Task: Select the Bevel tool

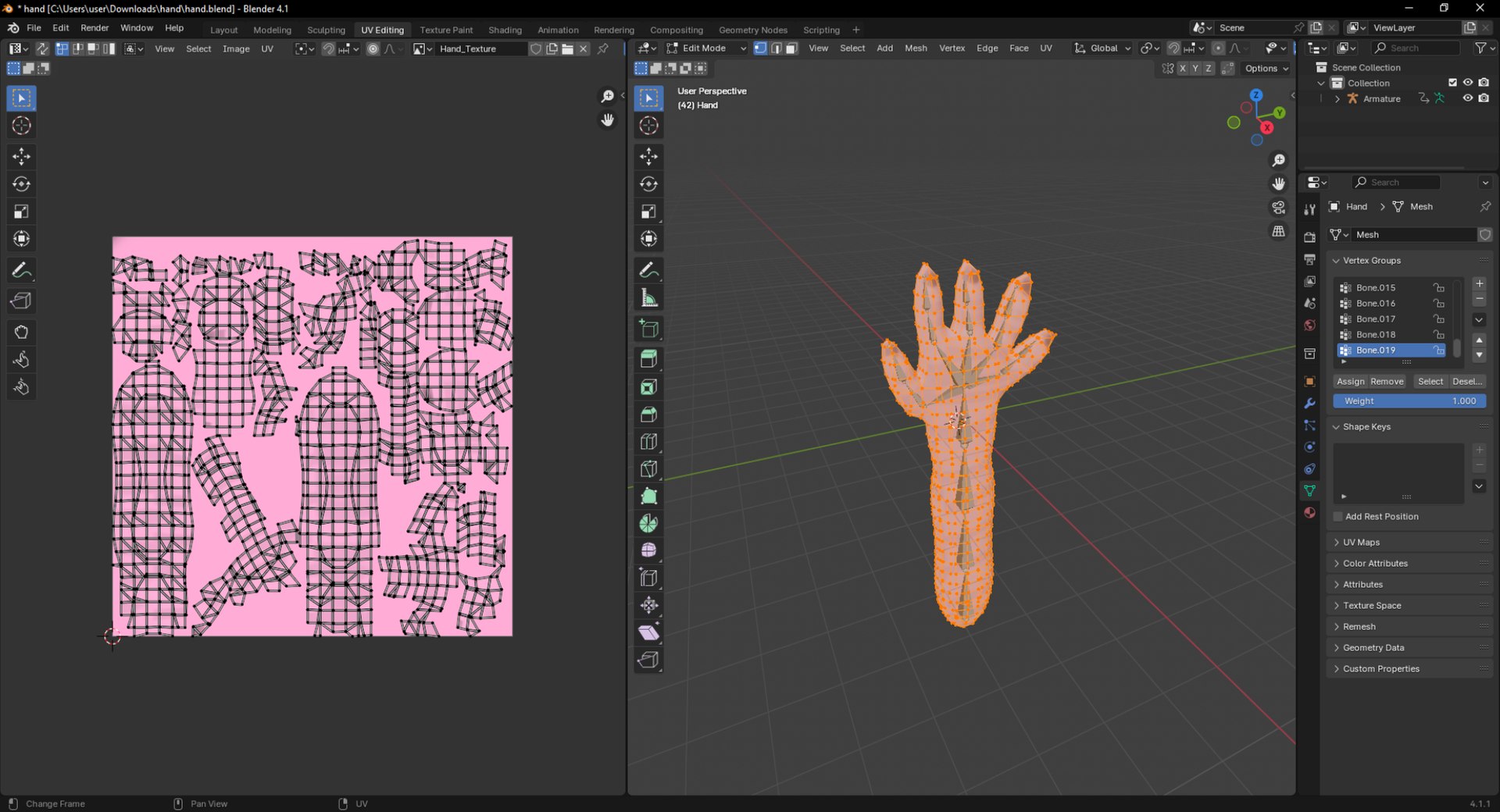Action: point(648,414)
